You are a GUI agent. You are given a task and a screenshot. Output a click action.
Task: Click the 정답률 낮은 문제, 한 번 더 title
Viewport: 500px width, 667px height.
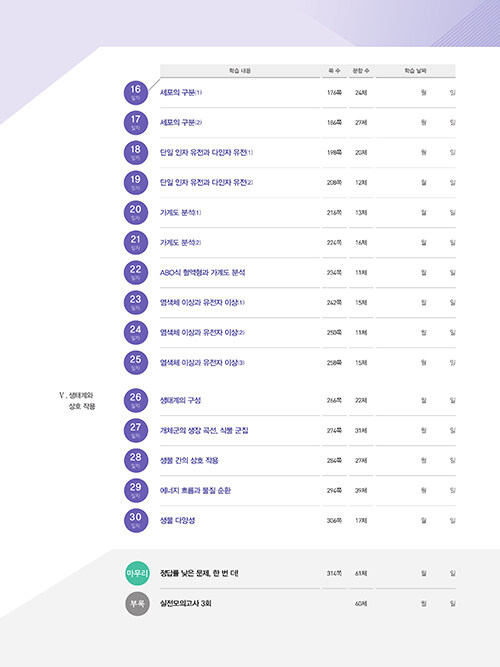(199, 573)
